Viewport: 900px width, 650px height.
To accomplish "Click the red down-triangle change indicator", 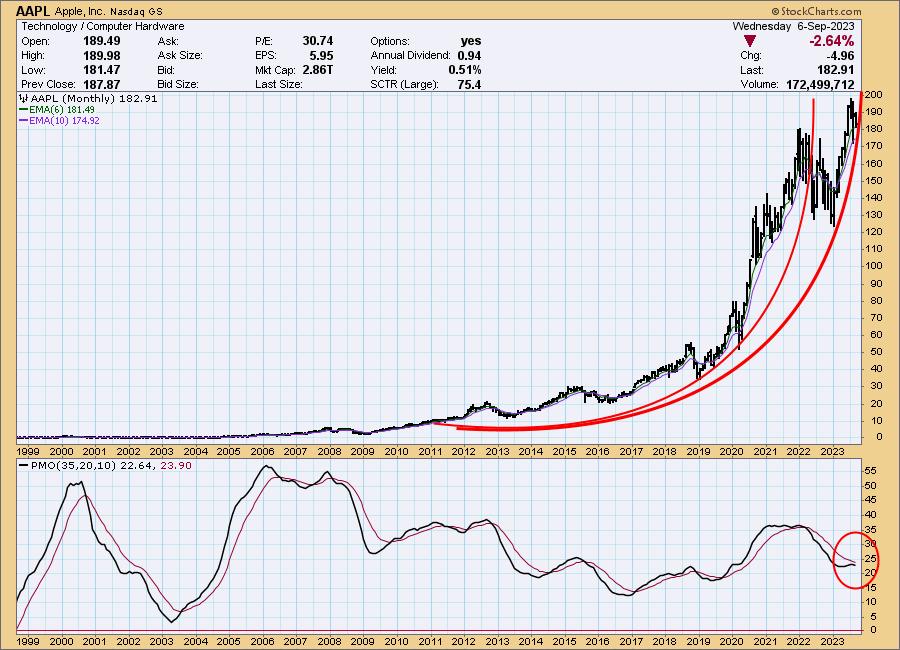I will pyautogui.click(x=749, y=41).
